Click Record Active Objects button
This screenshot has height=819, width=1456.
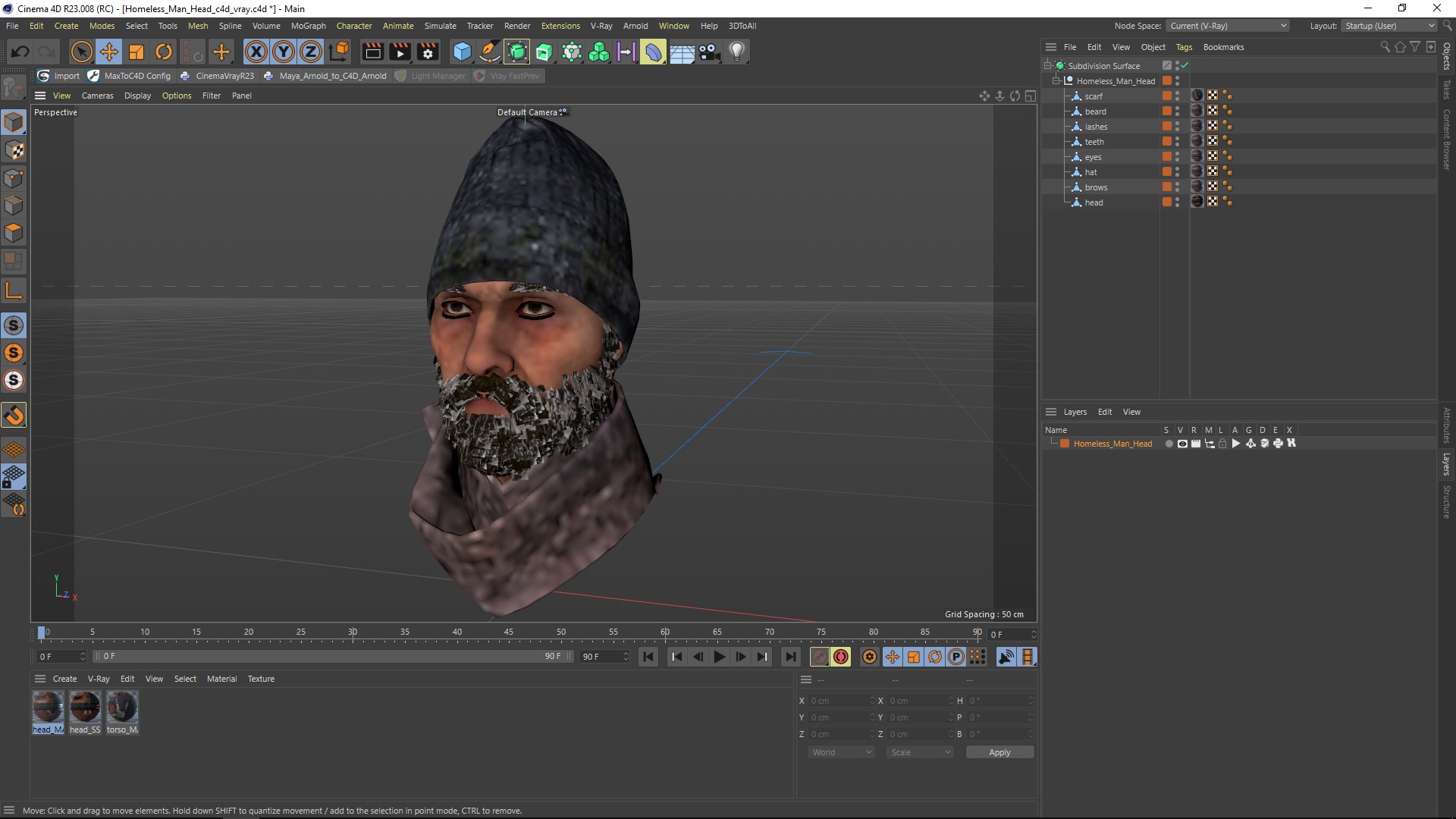click(x=819, y=657)
